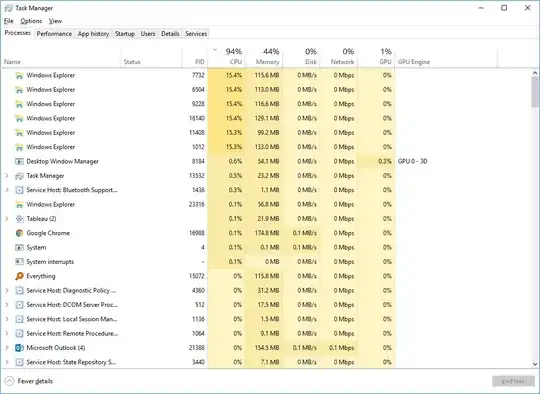Expand Service Host: Diagnostic Policy group
The image size is (540, 394).
(x=7, y=291)
